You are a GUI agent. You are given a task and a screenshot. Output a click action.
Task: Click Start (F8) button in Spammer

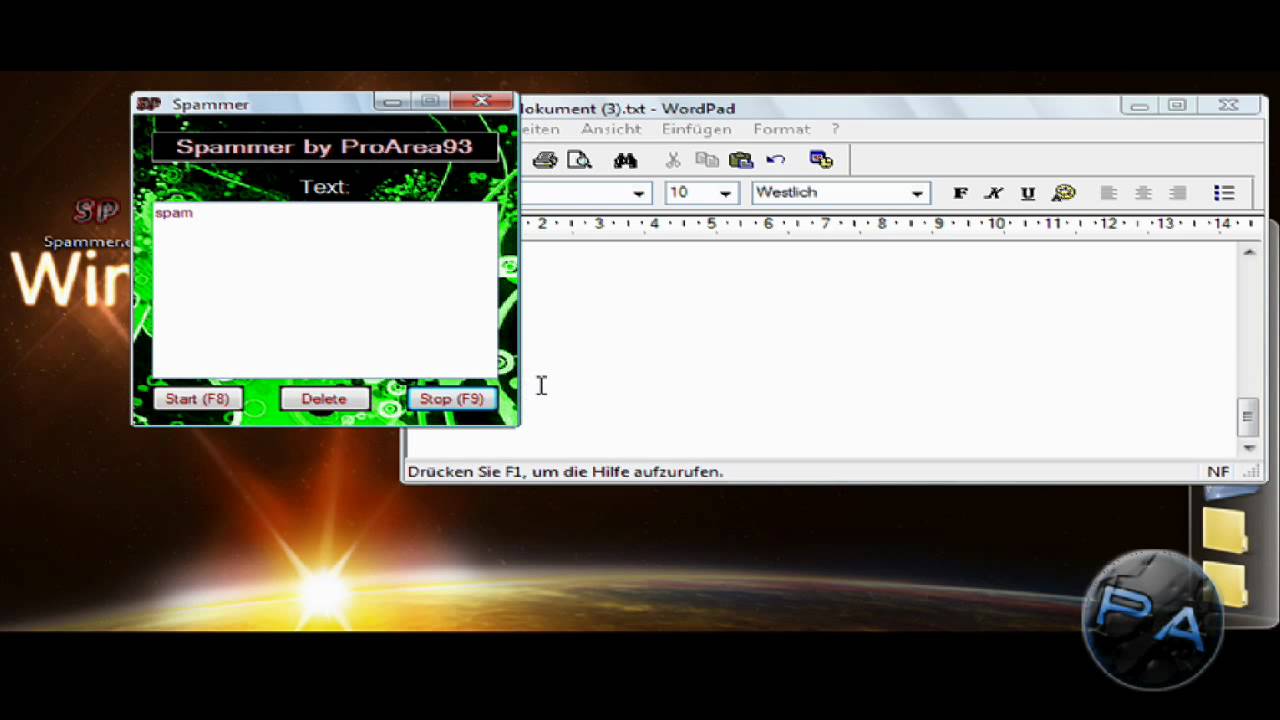197,399
